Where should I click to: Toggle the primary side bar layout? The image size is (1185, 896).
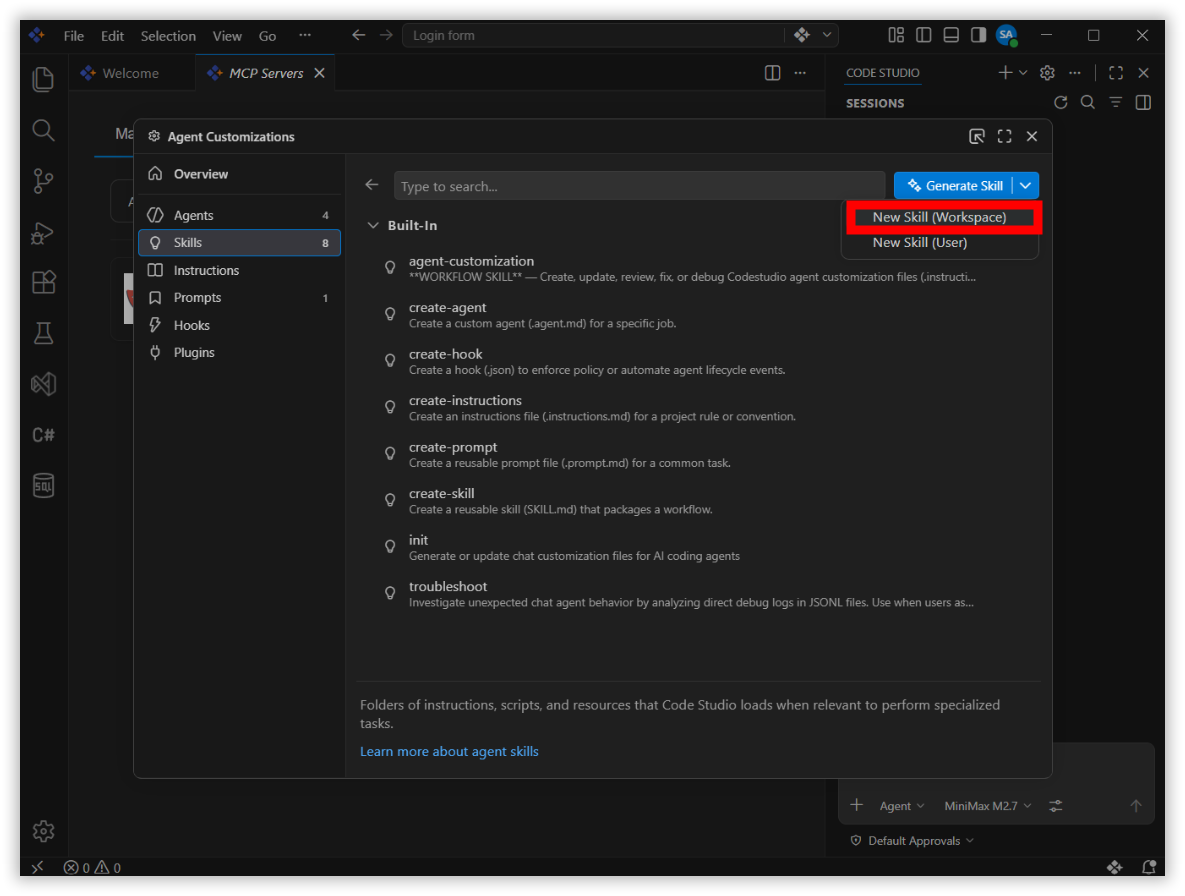pyautogui.click(x=924, y=35)
